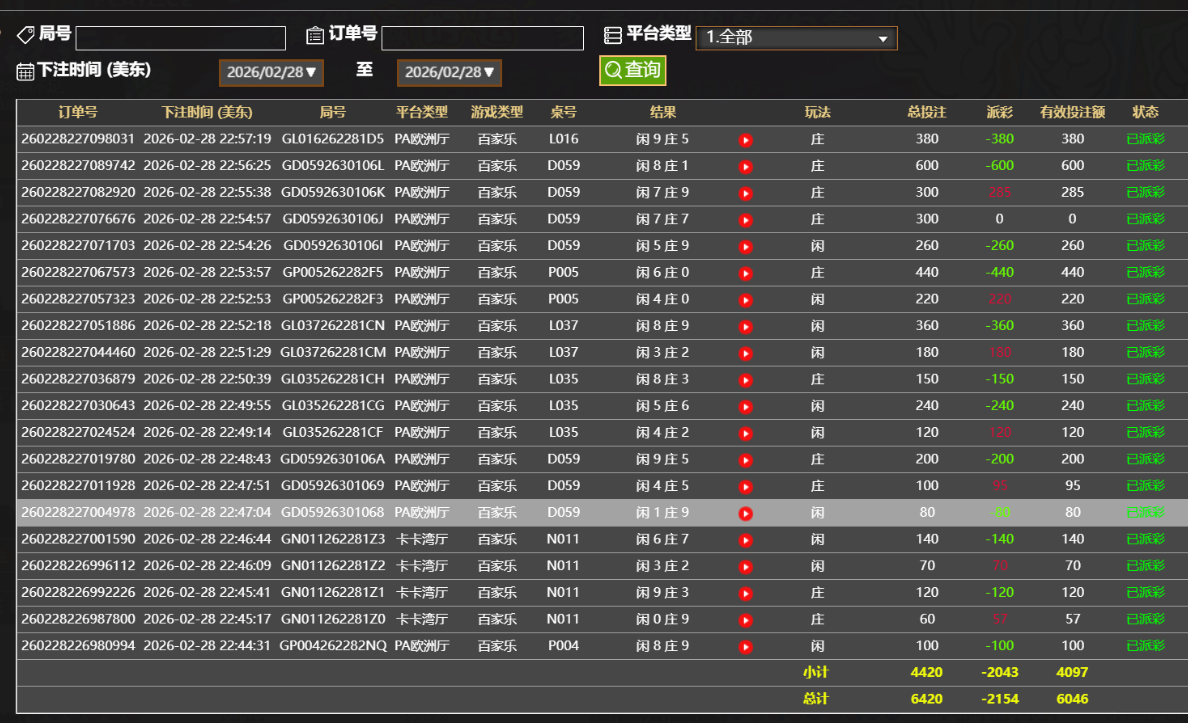Image resolution: width=1188 pixels, height=723 pixels.
Task: Open the replay for the bottom P004 row
Action: pyautogui.click(x=746, y=645)
